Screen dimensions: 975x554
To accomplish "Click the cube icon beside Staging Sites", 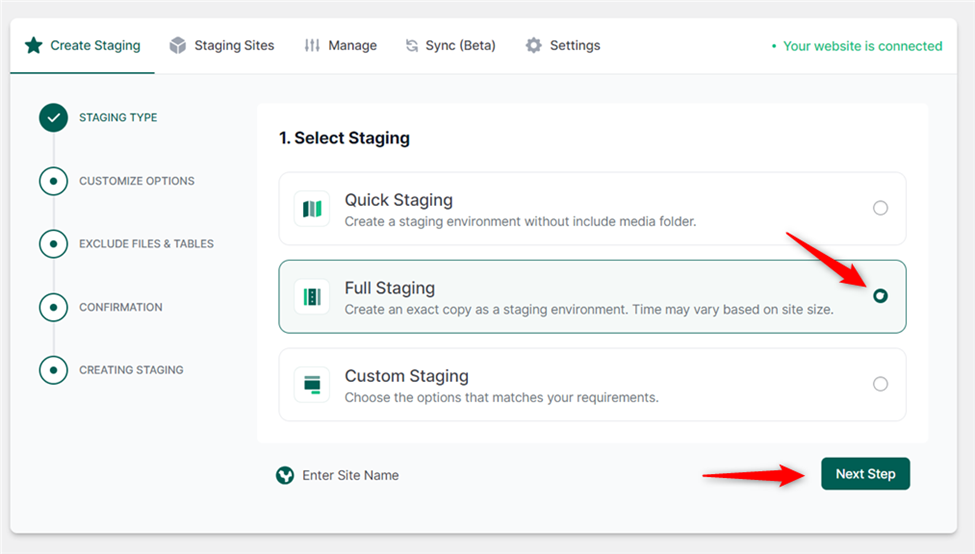I will point(178,45).
